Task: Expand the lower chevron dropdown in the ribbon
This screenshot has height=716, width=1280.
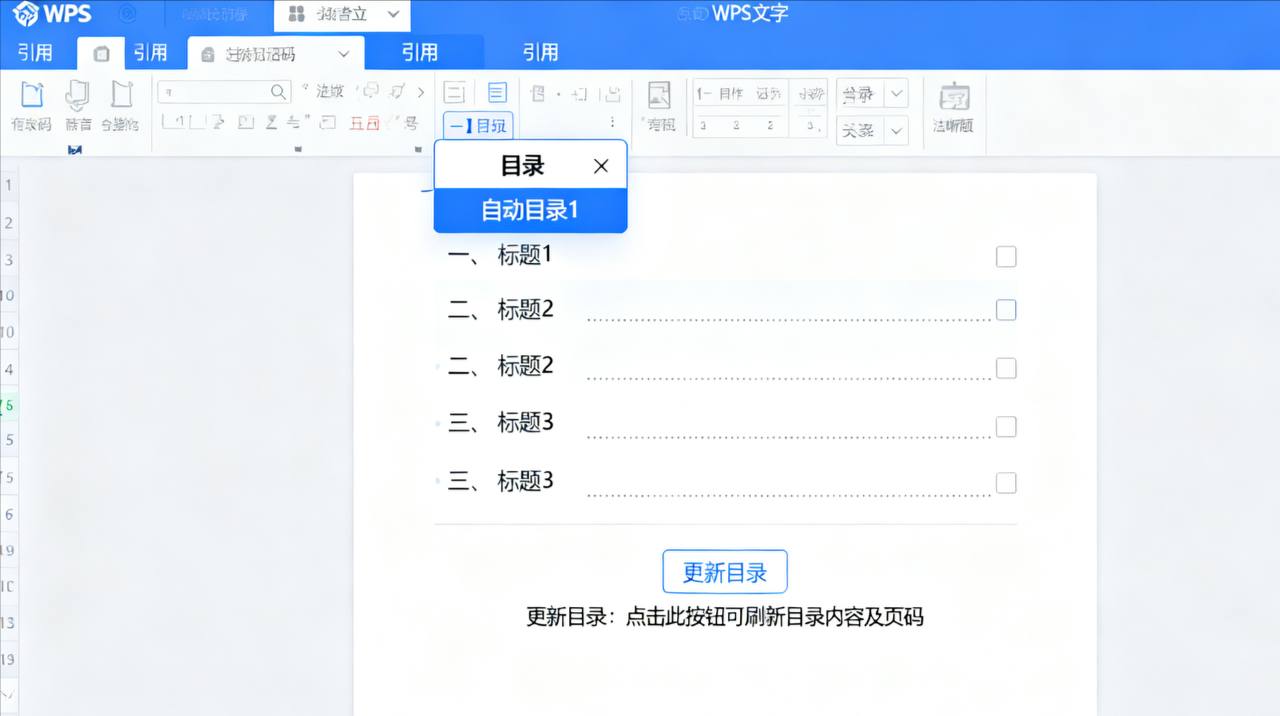Action: point(895,130)
